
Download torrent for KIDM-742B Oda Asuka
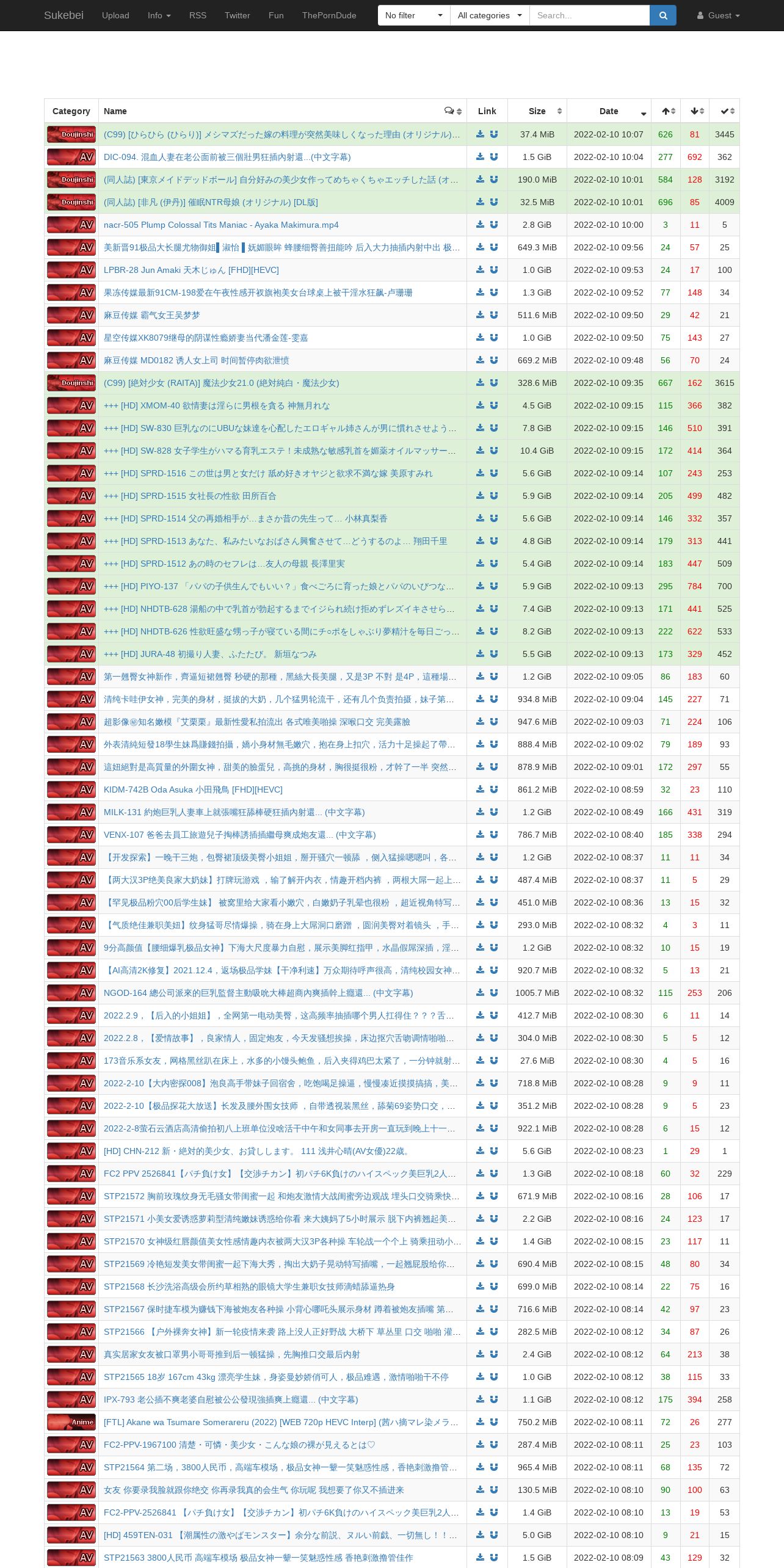click(x=481, y=789)
